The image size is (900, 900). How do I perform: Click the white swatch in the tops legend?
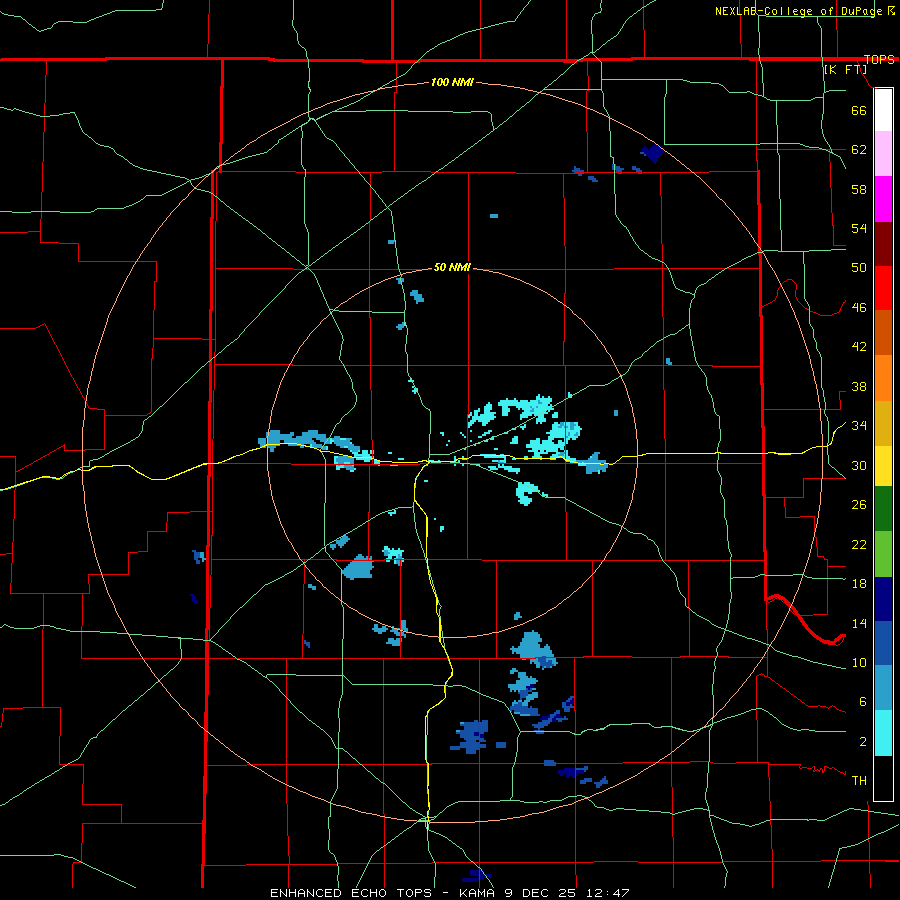(x=883, y=110)
